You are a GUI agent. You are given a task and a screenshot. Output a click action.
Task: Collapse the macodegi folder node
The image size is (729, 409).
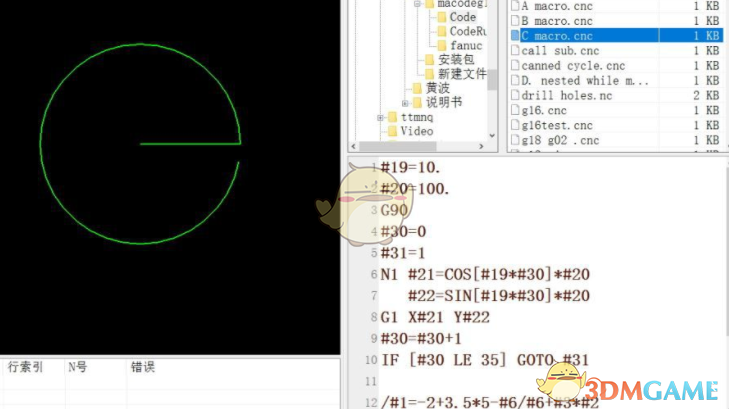[417, 4]
